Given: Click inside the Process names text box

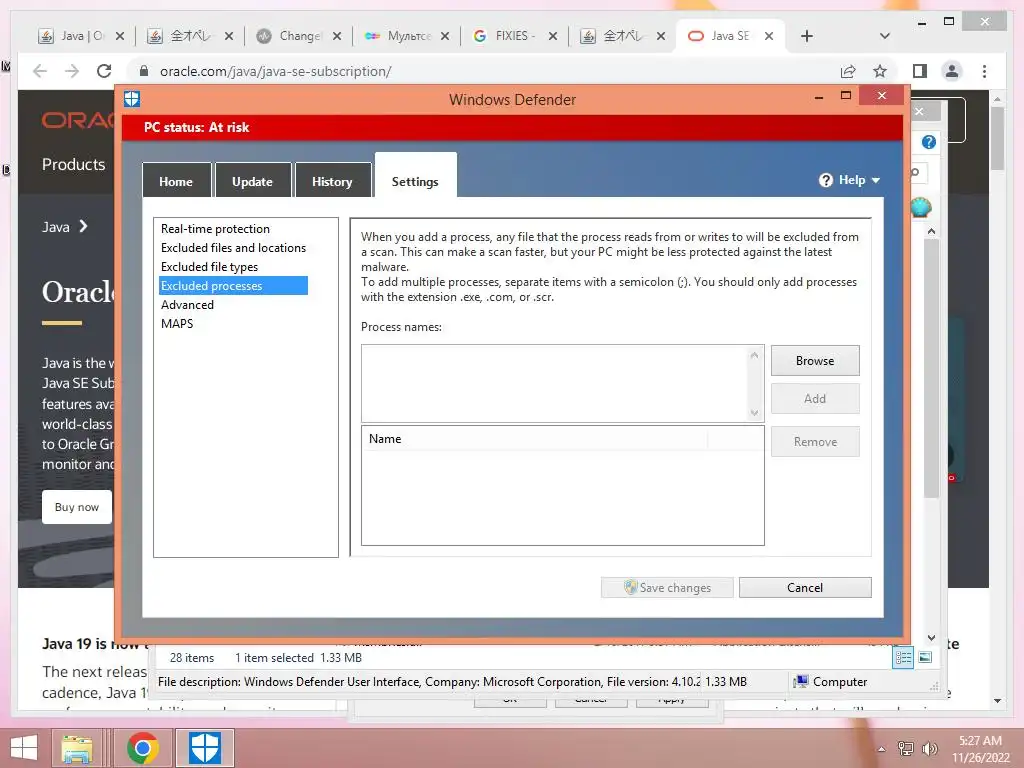Looking at the screenshot, I should coord(554,383).
